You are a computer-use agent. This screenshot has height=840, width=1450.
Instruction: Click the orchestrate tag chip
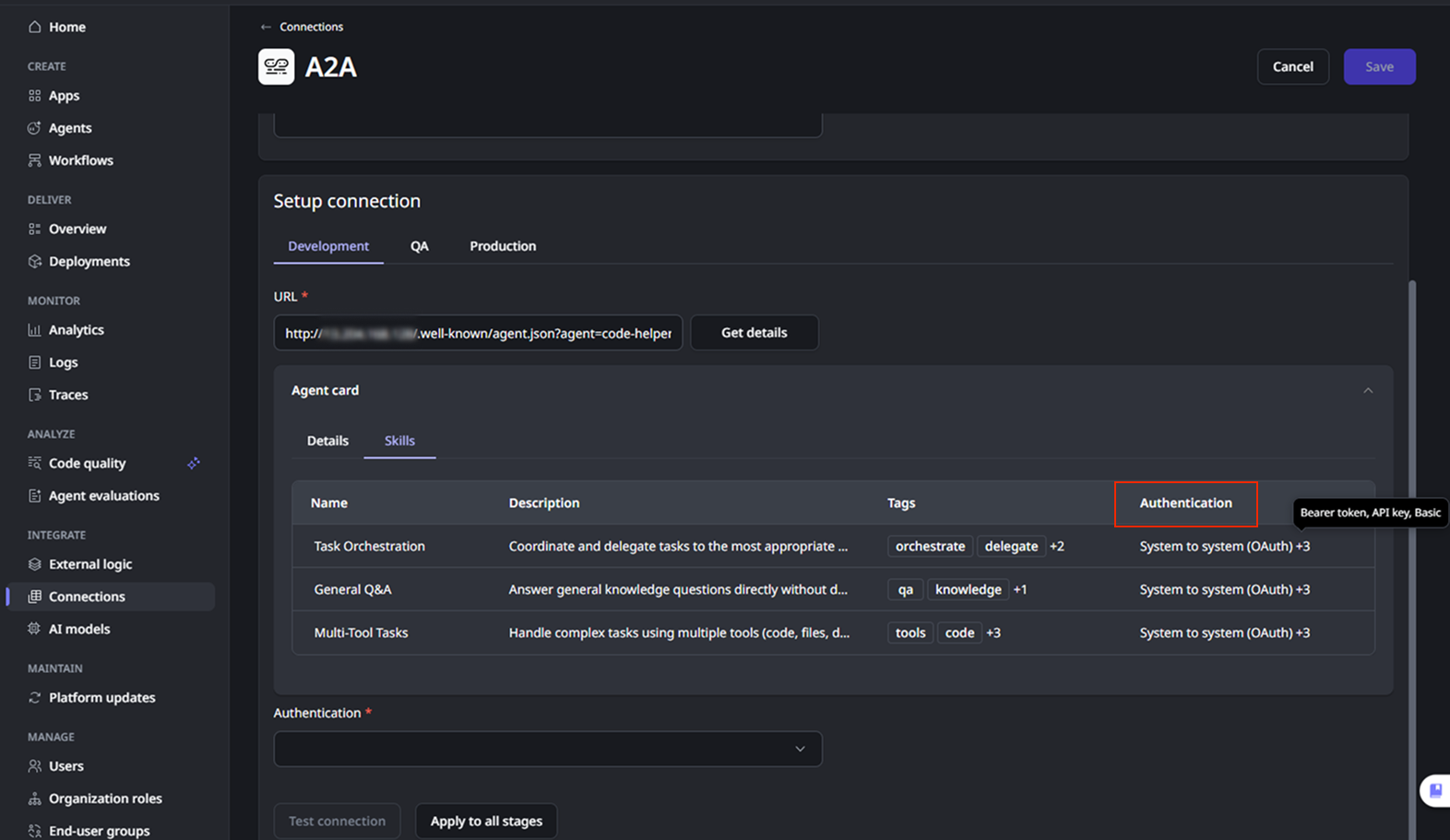pos(930,546)
